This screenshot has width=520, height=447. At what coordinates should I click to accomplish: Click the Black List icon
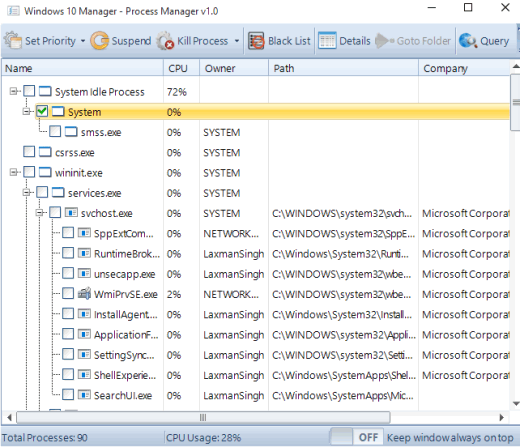click(256, 41)
